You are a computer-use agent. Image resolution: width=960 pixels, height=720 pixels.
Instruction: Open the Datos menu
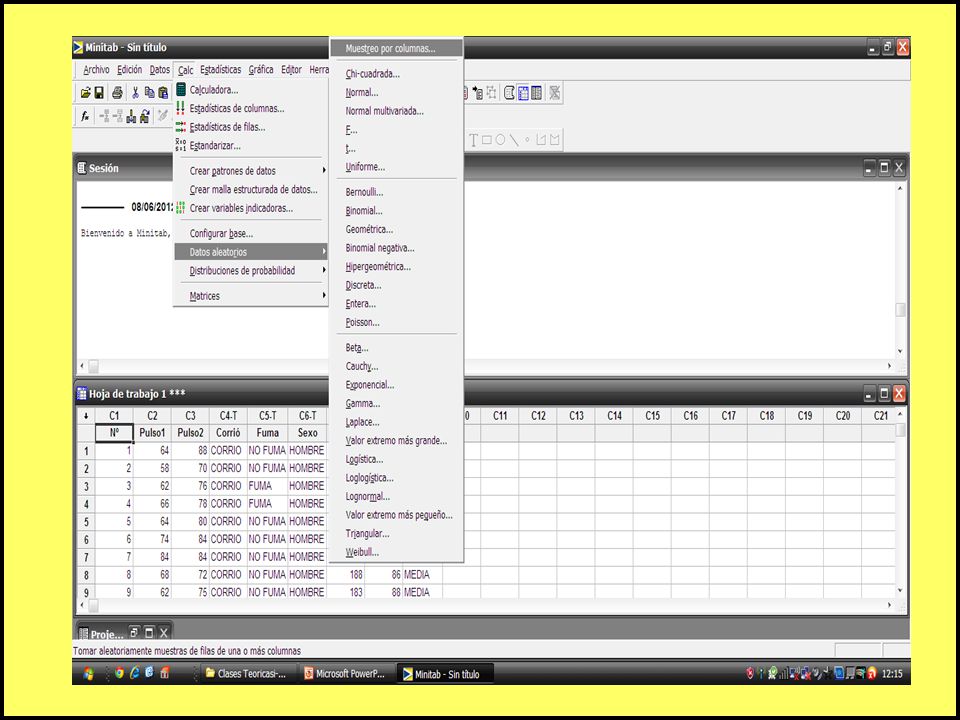(160, 70)
